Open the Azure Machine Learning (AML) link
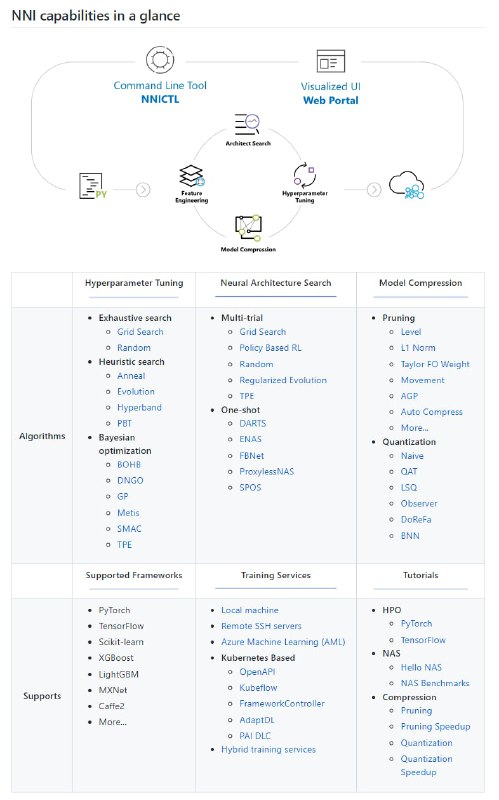The width and height of the screenshot is (499, 800). click(283, 641)
